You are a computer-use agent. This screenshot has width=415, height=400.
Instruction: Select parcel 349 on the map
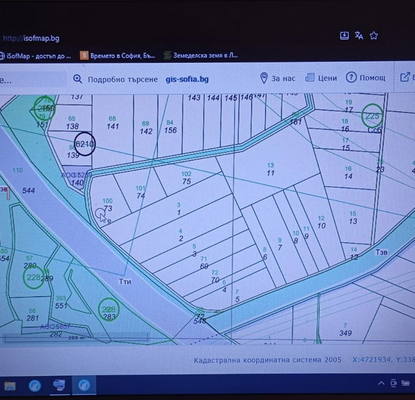click(x=345, y=333)
